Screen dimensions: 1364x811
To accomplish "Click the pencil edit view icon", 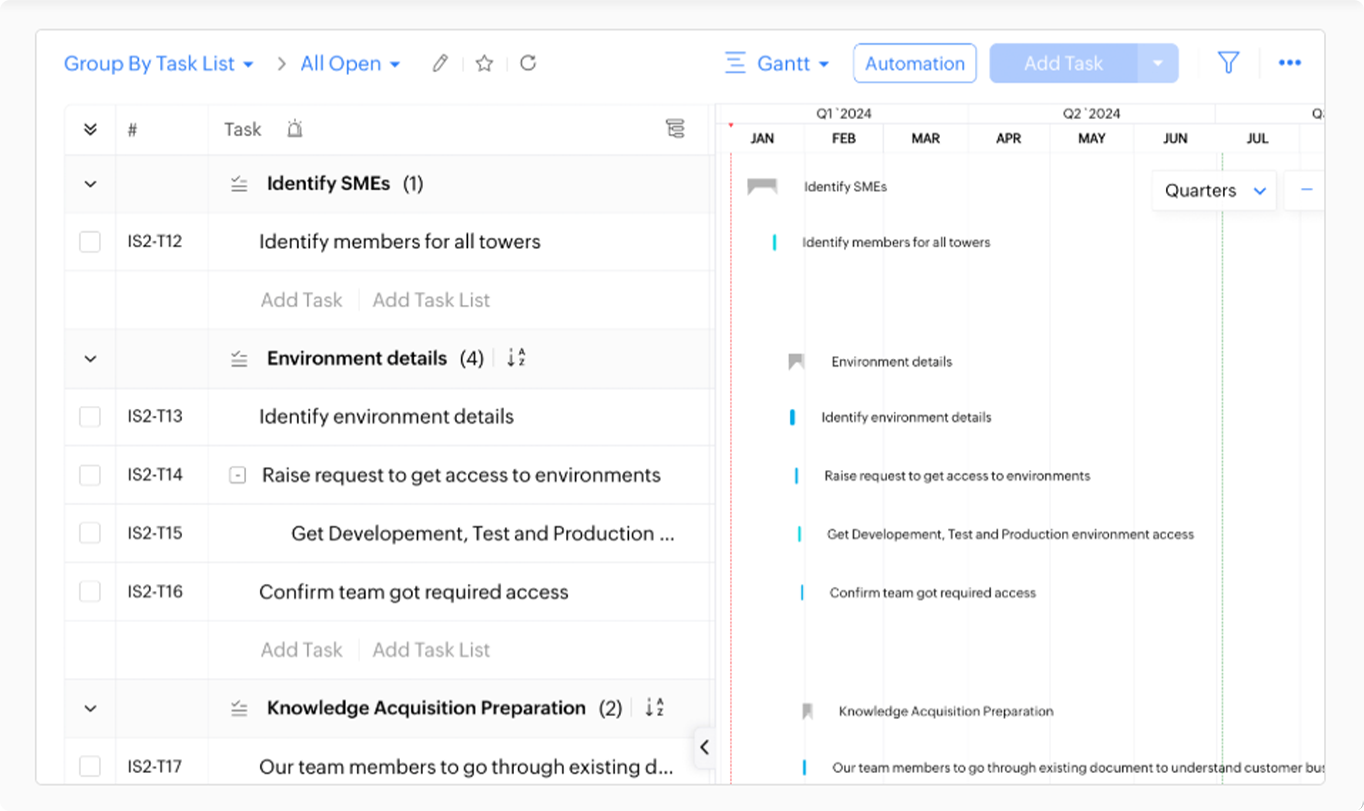I will pyautogui.click(x=440, y=64).
